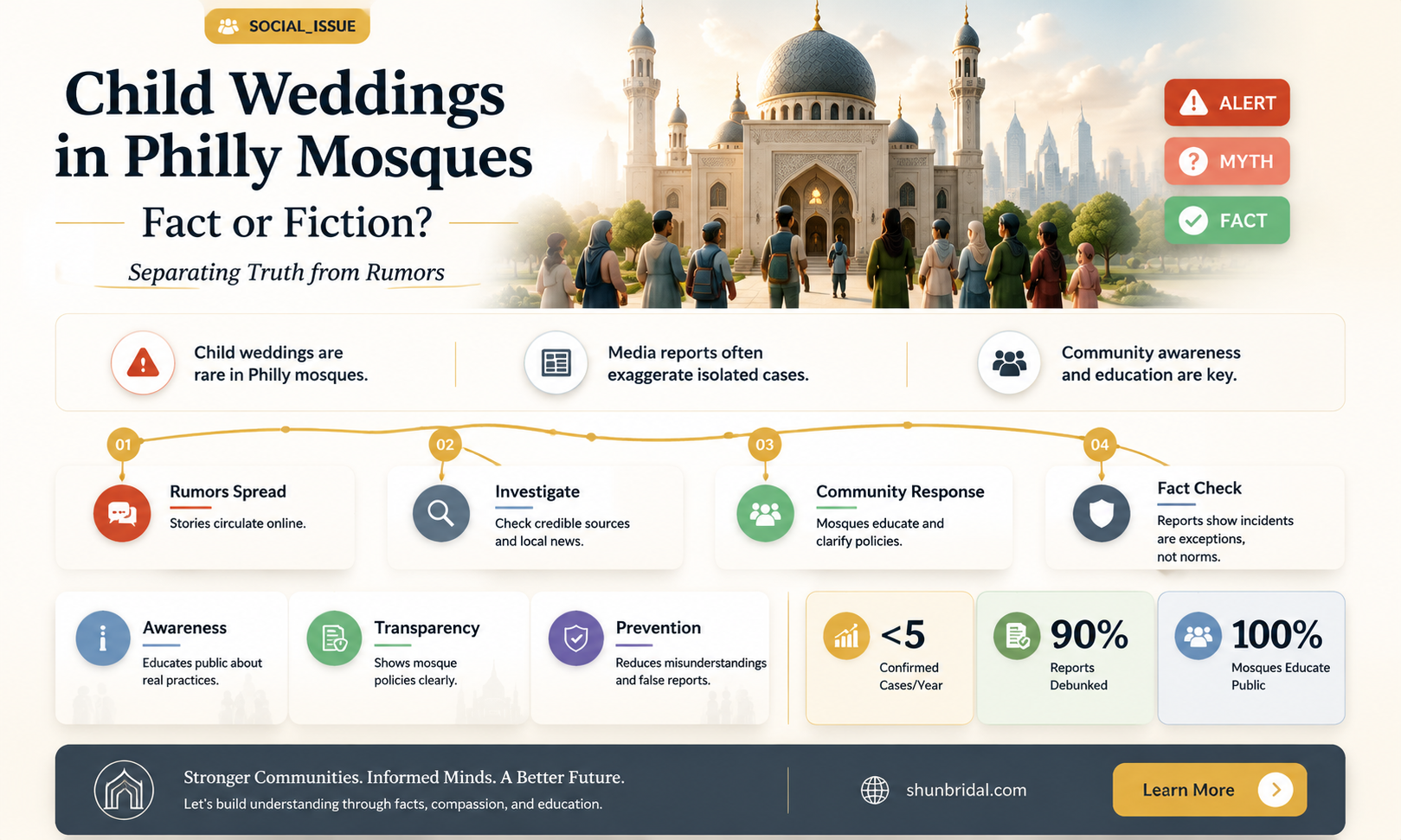Click 'Media reports often exaggerate isolated cases.'
This screenshot has width=1401, height=840.
(708, 363)
